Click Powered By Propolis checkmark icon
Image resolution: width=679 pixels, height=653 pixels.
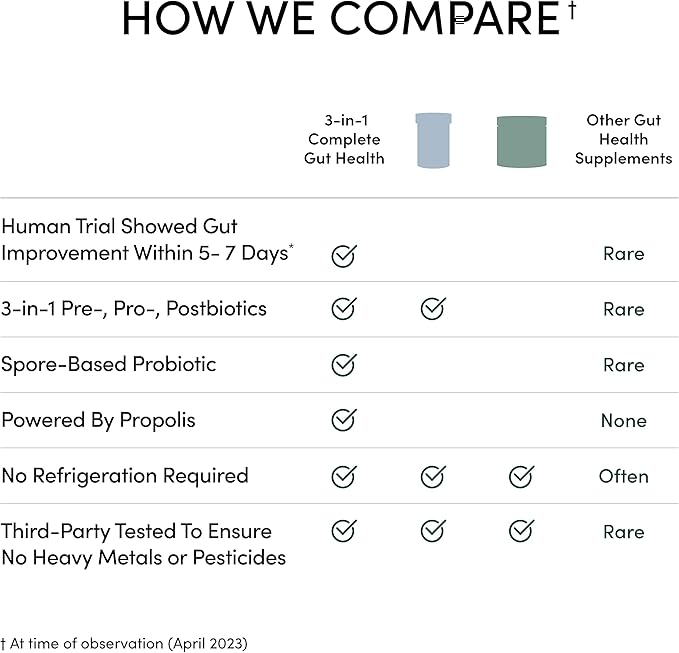click(343, 420)
